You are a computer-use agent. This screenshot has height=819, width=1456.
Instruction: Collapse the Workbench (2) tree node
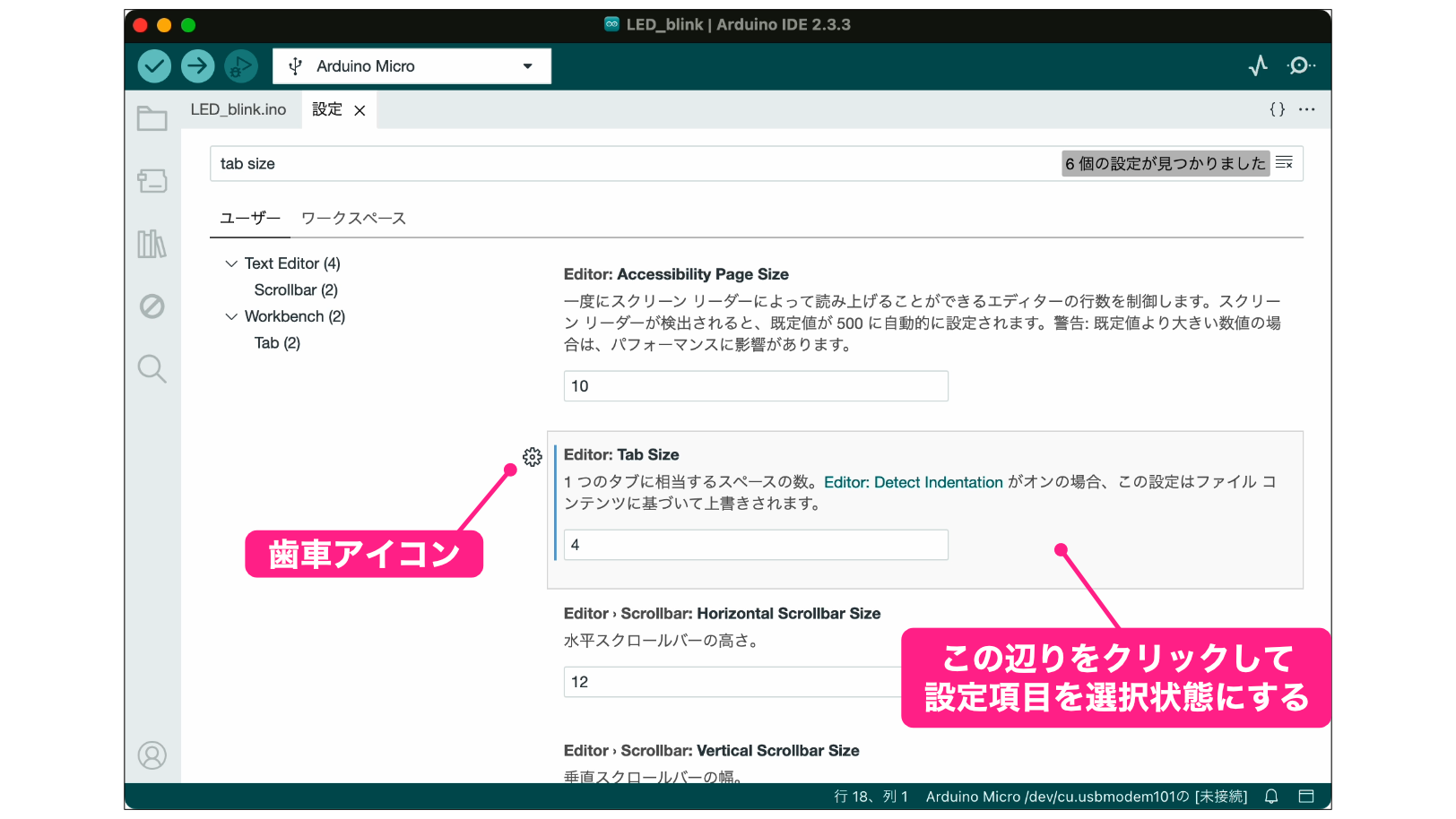(231, 316)
